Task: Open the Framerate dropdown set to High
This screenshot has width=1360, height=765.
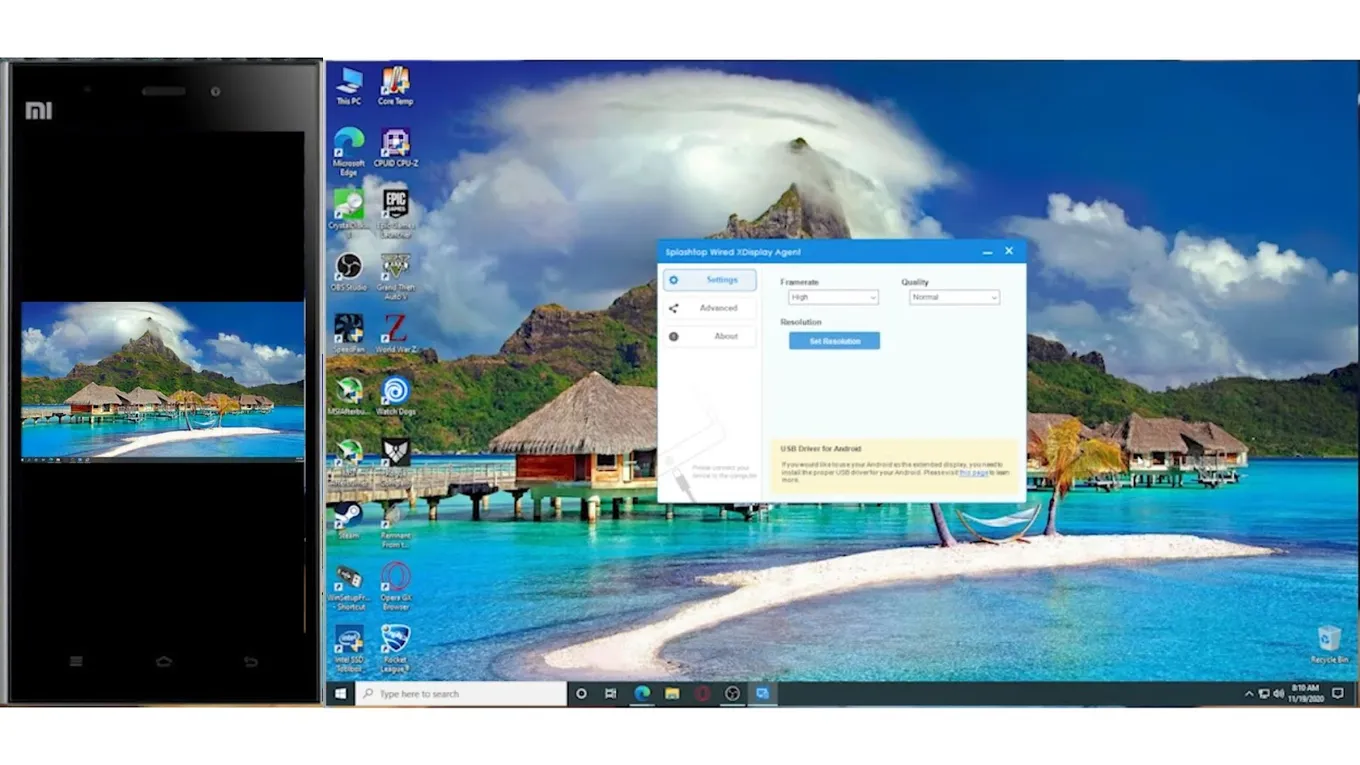Action: [x=832, y=297]
